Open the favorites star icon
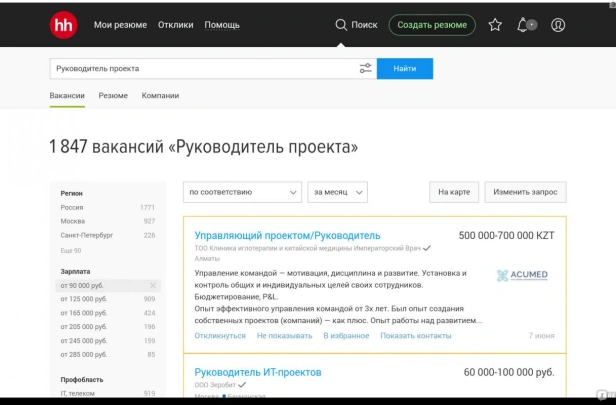 (x=495, y=25)
